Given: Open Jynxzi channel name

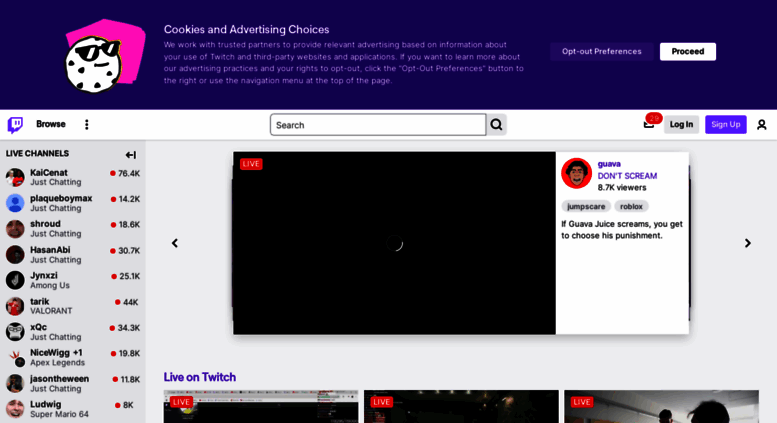Looking at the screenshot, I should click(x=44, y=275).
